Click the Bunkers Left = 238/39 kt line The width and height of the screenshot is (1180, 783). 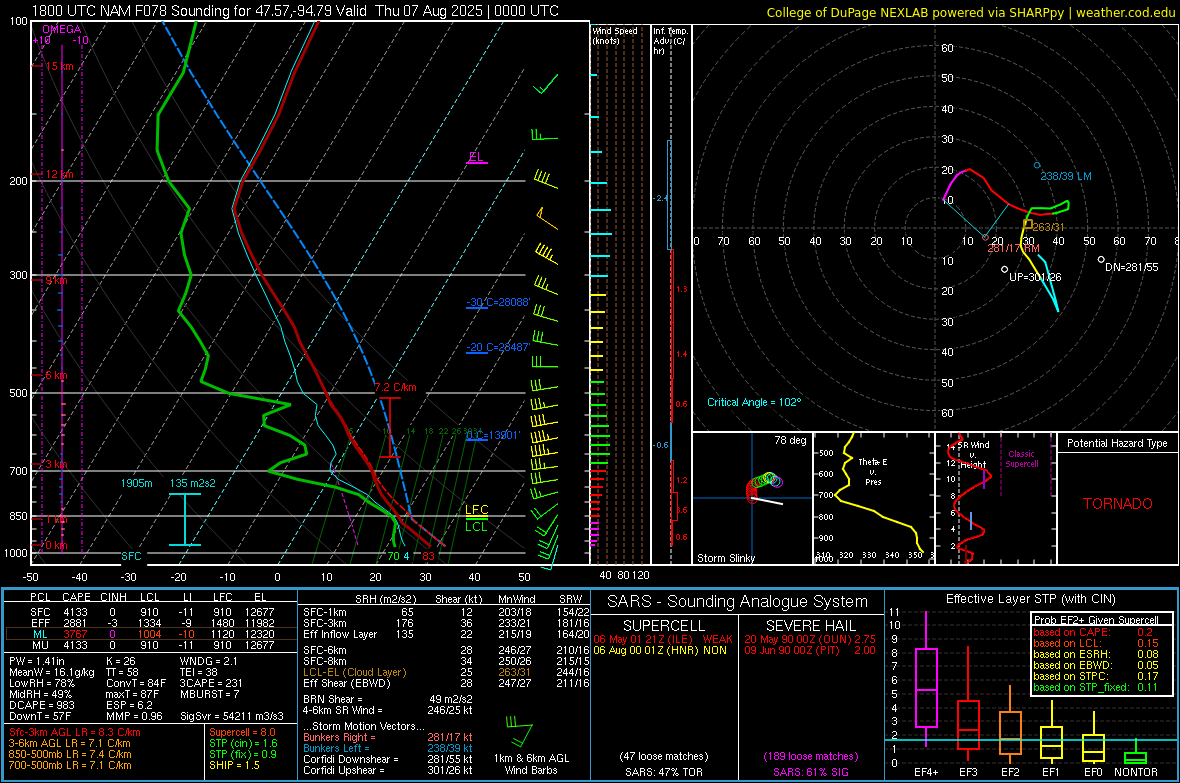pyautogui.click(x=388, y=748)
